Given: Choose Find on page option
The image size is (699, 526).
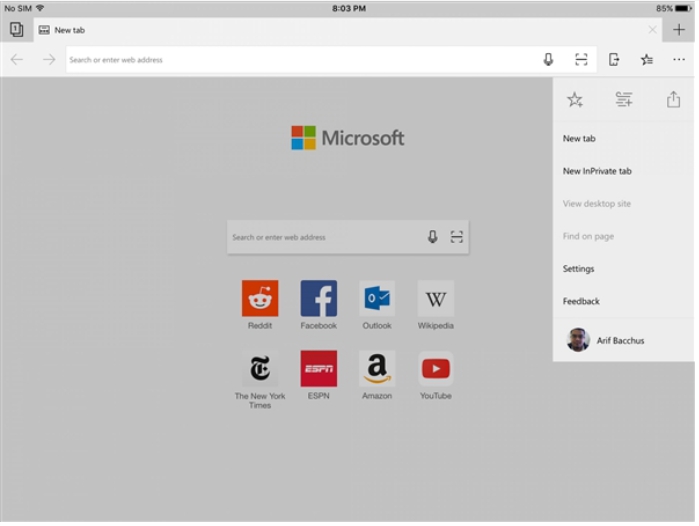Looking at the screenshot, I should (x=624, y=236).
